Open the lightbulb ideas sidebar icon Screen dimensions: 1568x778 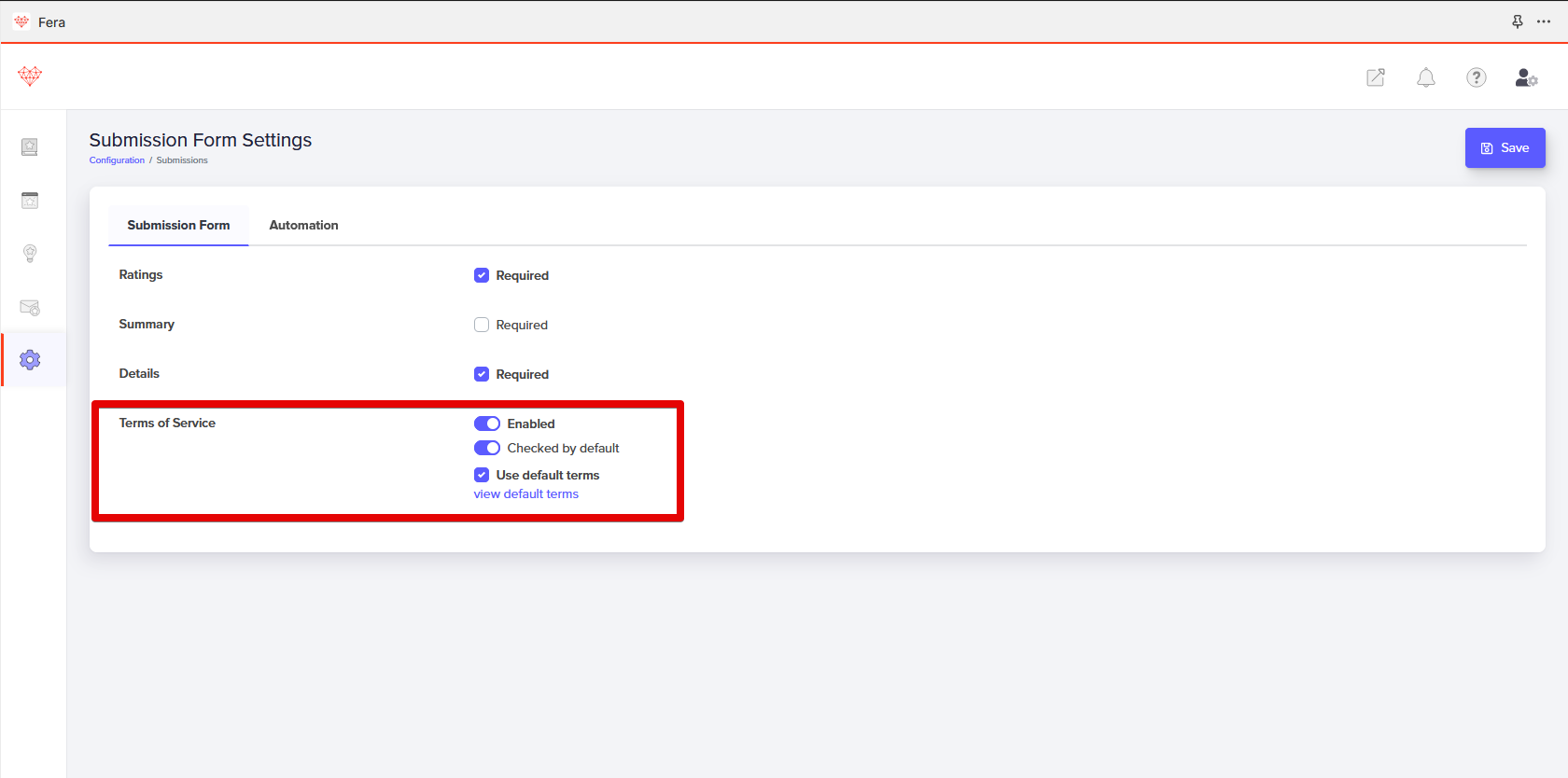tap(30, 254)
